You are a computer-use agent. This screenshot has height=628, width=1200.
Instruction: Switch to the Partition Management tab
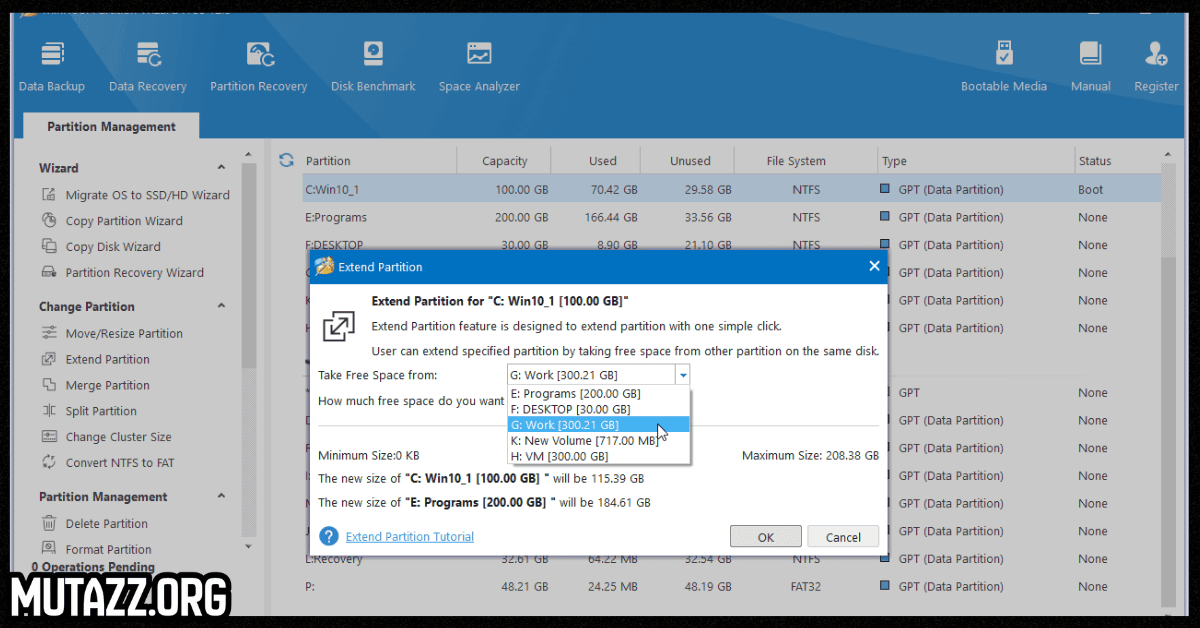point(109,126)
